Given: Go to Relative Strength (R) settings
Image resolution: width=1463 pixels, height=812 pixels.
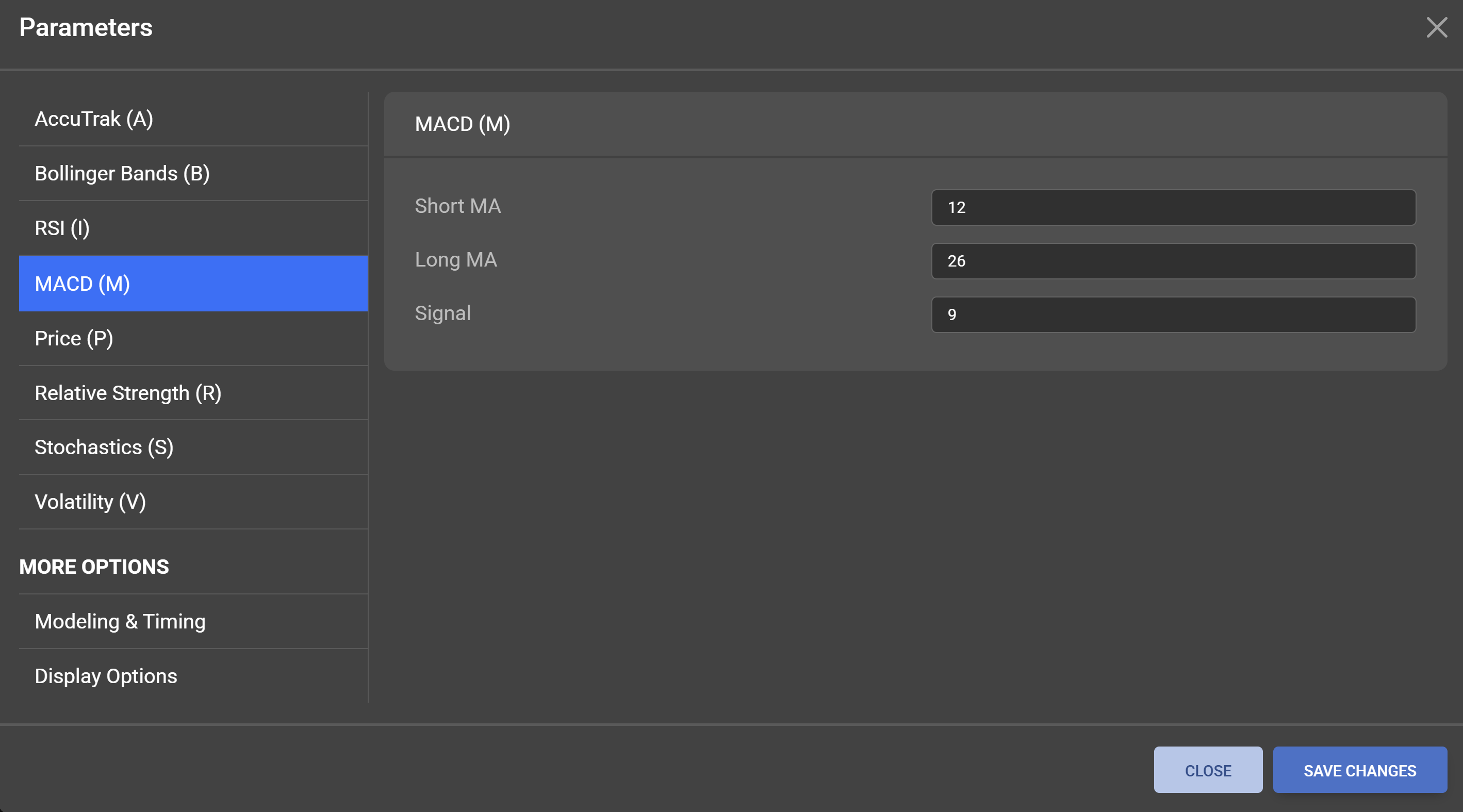Looking at the screenshot, I should 193,393.
